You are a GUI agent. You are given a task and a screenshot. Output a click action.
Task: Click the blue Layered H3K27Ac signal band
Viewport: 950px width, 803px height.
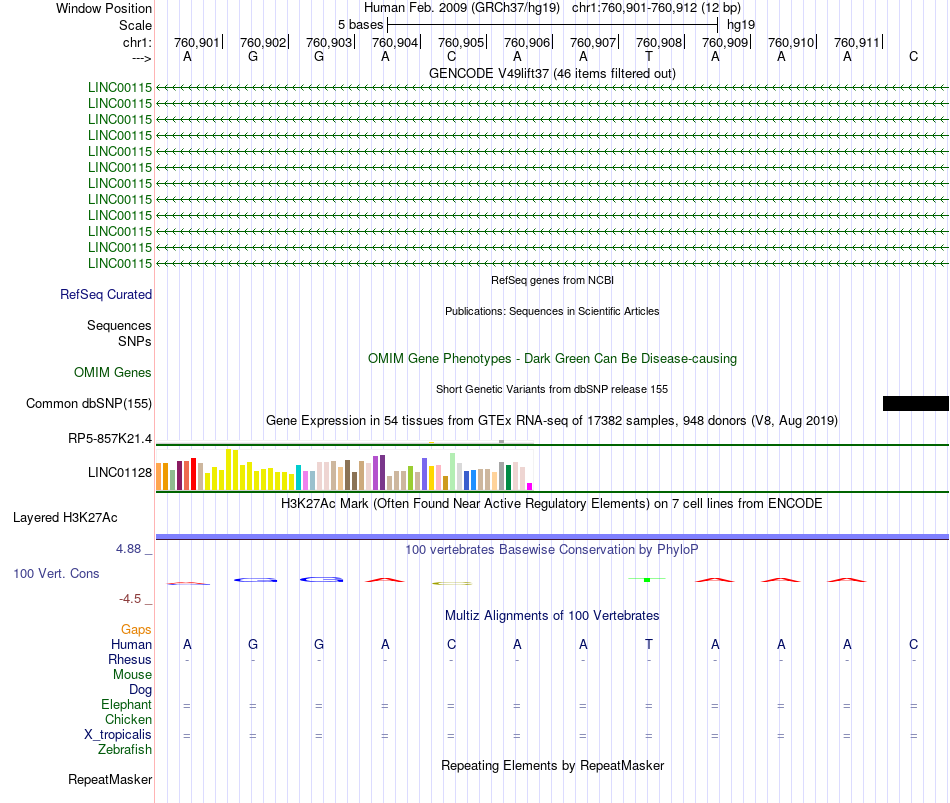tap(552, 536)
